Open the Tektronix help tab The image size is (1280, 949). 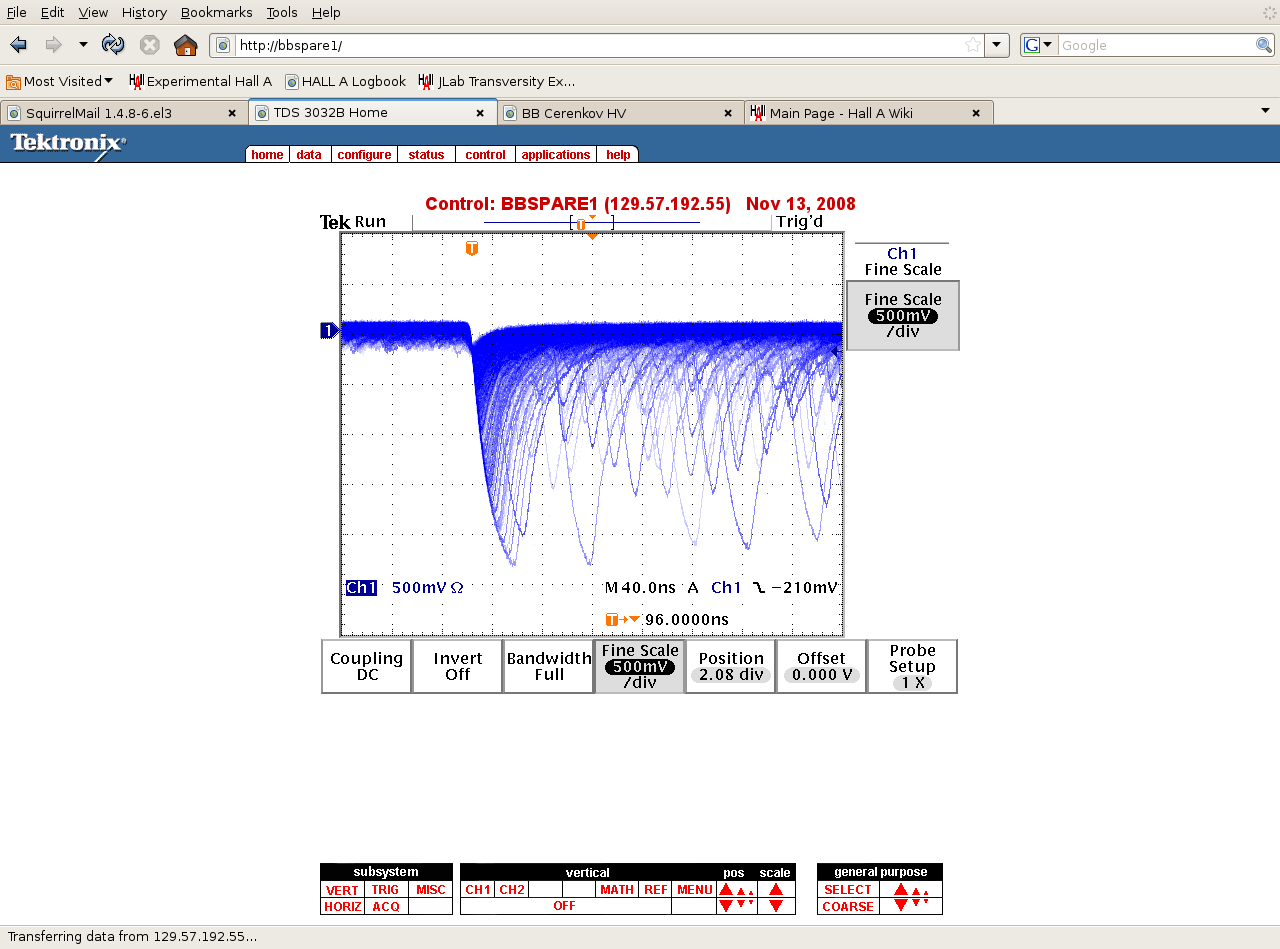(x=618, y=155)
